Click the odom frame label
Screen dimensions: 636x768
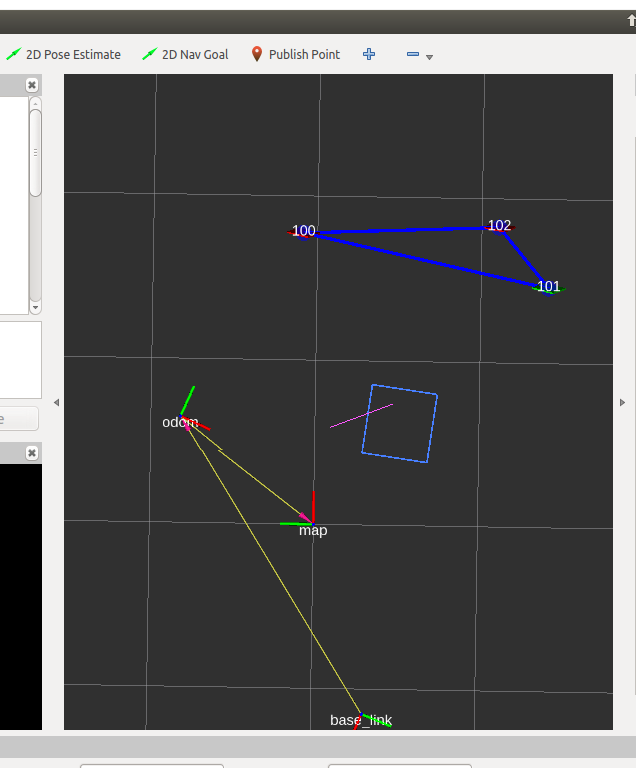point(180,422)
